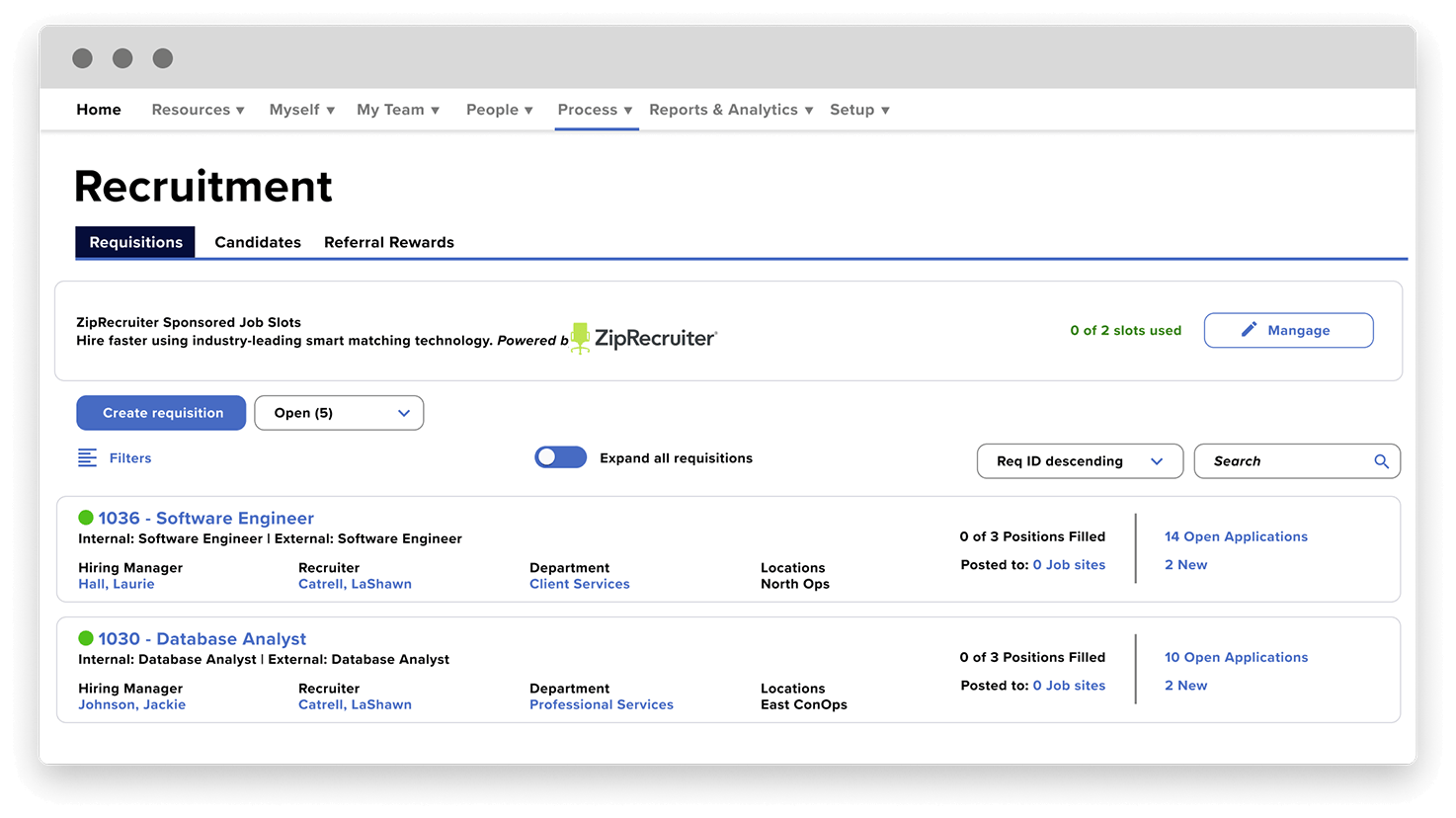Screen dimensions: 1456x818
Task: Open Client Services department link
Action: point(580,584)
